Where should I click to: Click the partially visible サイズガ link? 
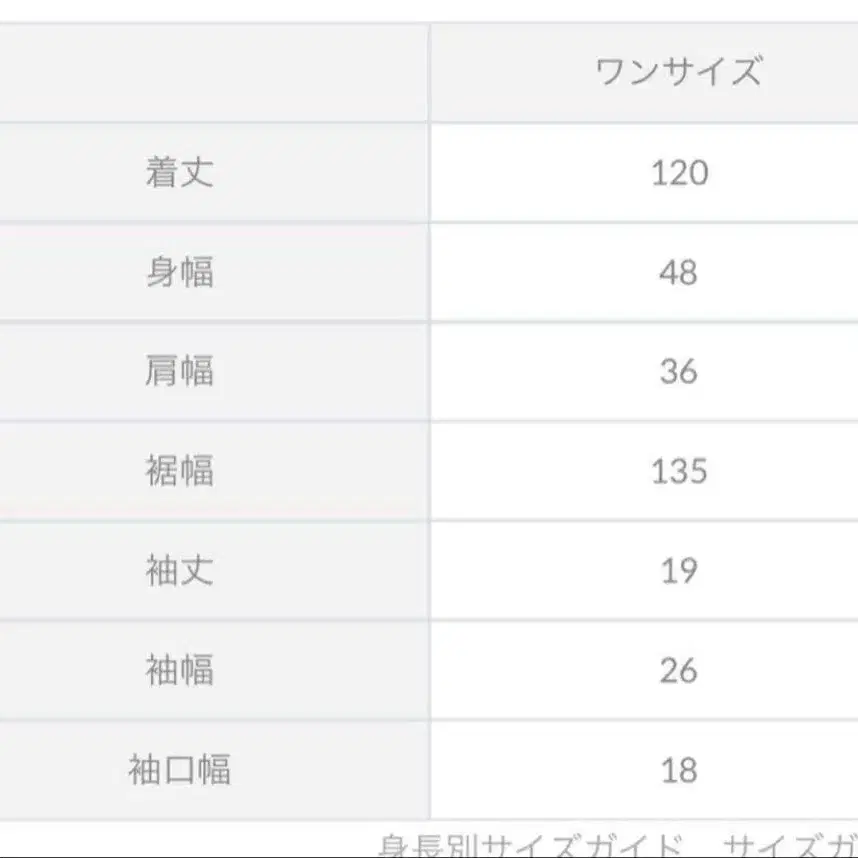pyautogui.click(x=790, y=846)
